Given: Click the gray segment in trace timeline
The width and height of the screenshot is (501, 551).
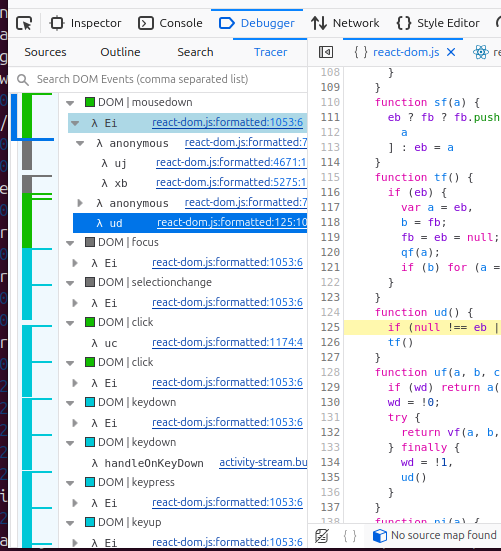Looking at the screenshot, I should click(x=27, y=155).
